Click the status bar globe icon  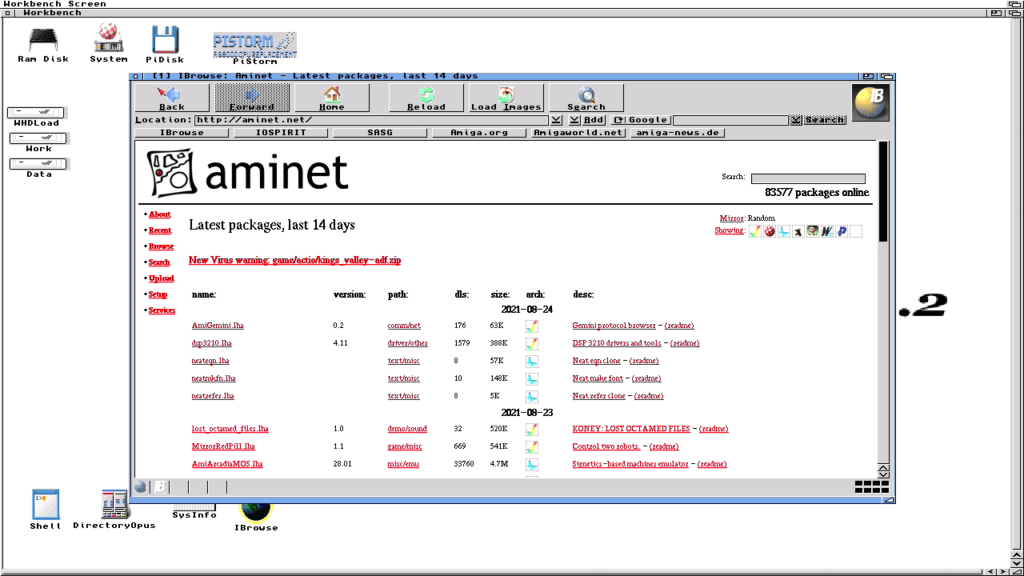141,487
